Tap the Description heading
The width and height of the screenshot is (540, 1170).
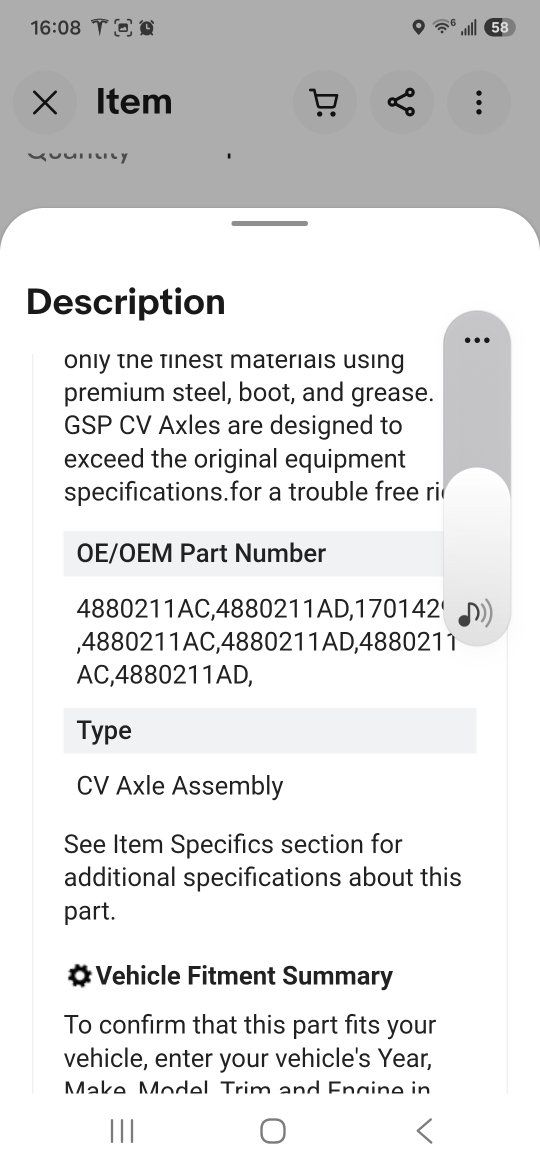pyautogui.click(x=125, y=302)
